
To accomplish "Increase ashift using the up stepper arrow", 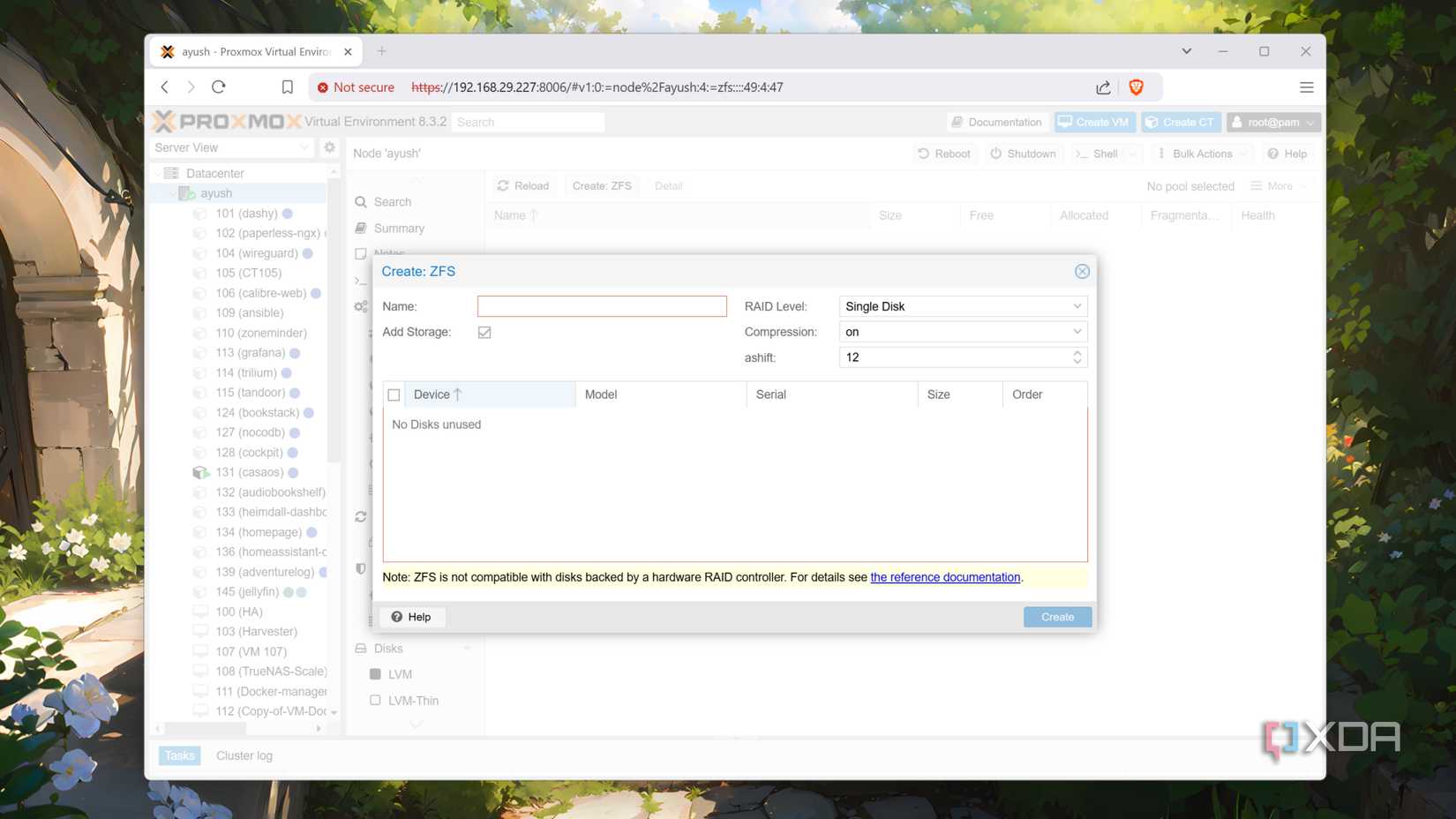I will coord(1077,353).
